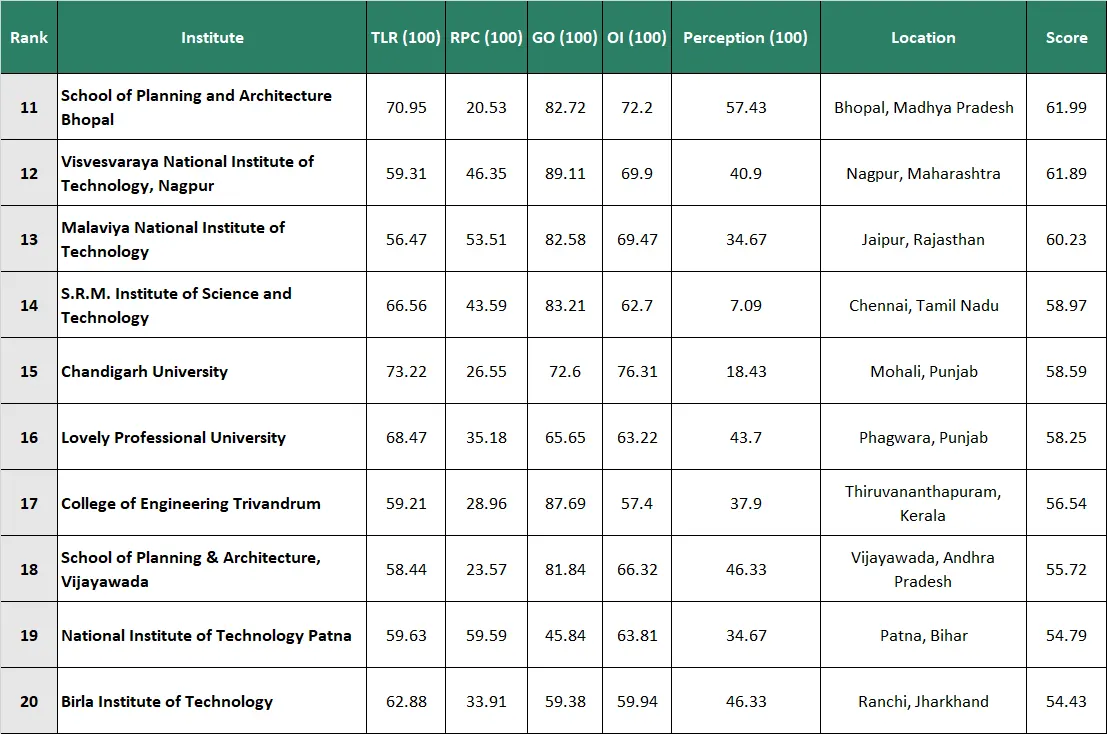Click the 7.09 perception value

pos(745,305)
